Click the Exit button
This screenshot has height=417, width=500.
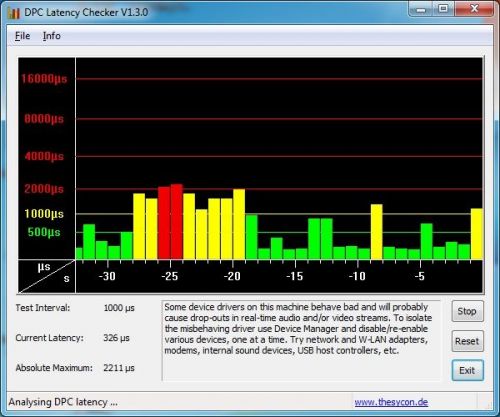pyautogui.click(x=467, y=370)
